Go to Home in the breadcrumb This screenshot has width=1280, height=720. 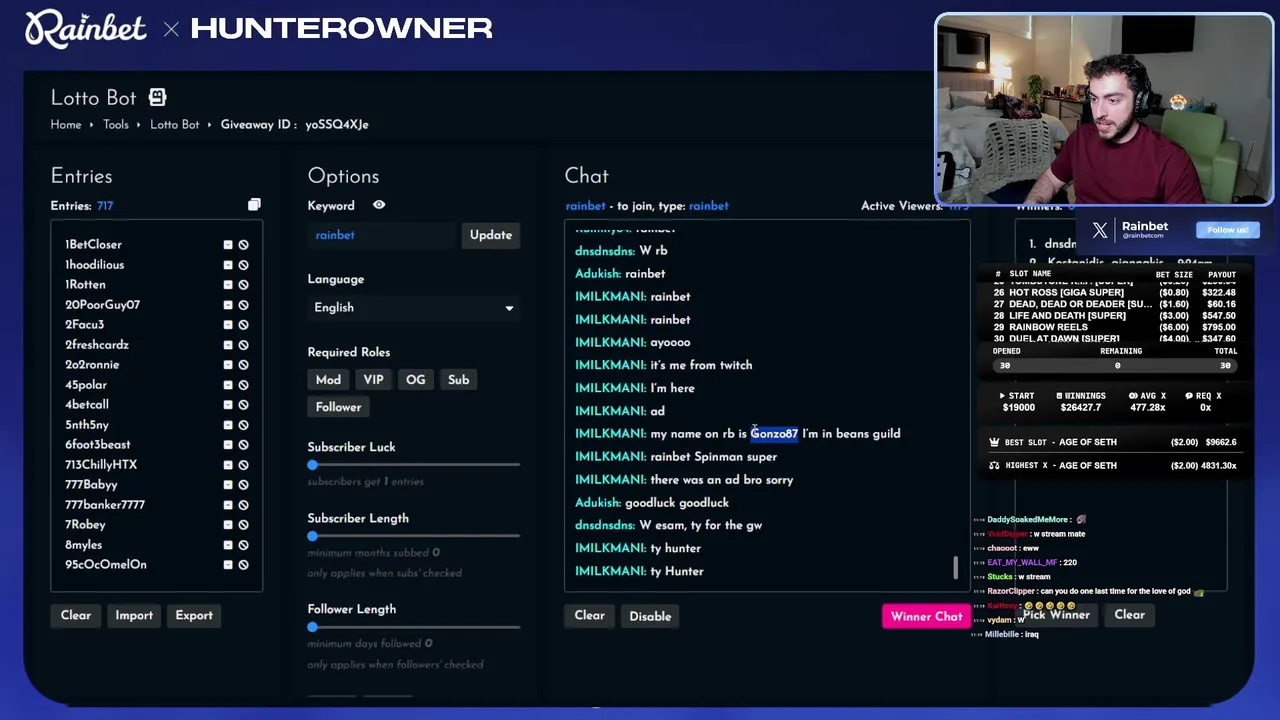click(x=66, y=125)
